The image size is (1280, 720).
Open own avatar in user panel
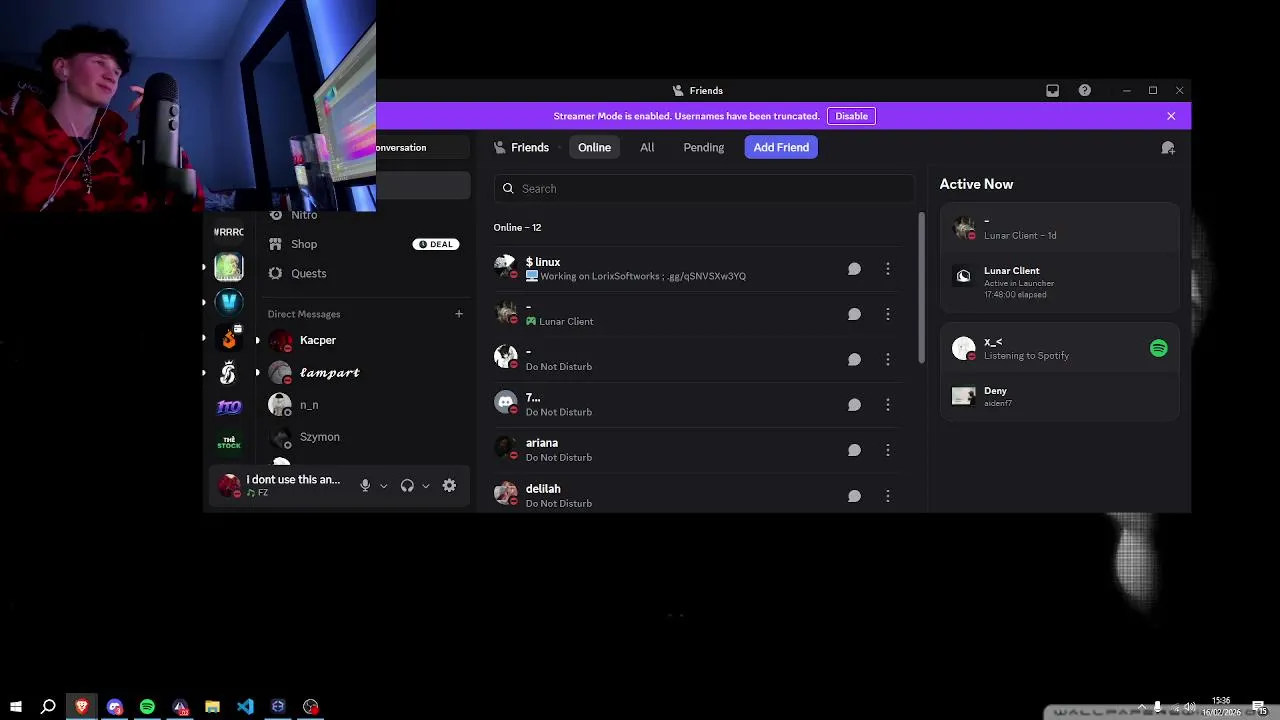tap(230, 486)
